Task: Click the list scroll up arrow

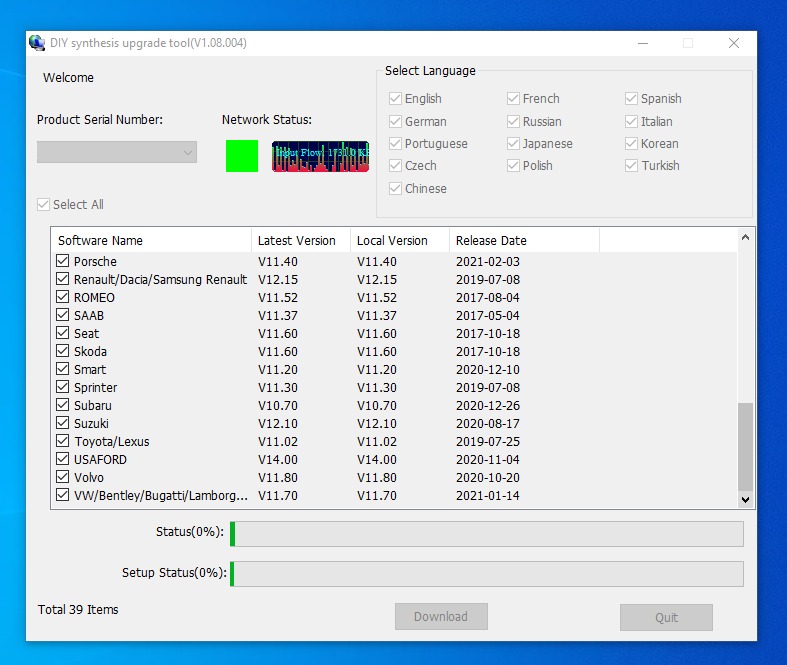Action: 745,238
